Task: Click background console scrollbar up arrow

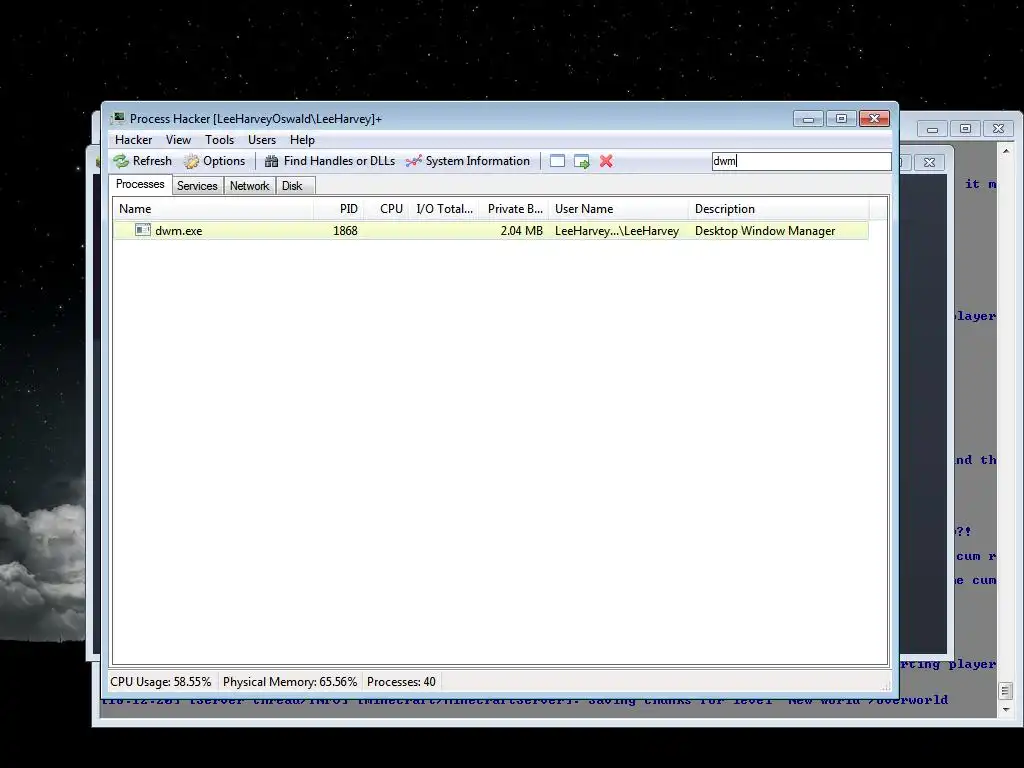Action: [x=1006, y=151]
